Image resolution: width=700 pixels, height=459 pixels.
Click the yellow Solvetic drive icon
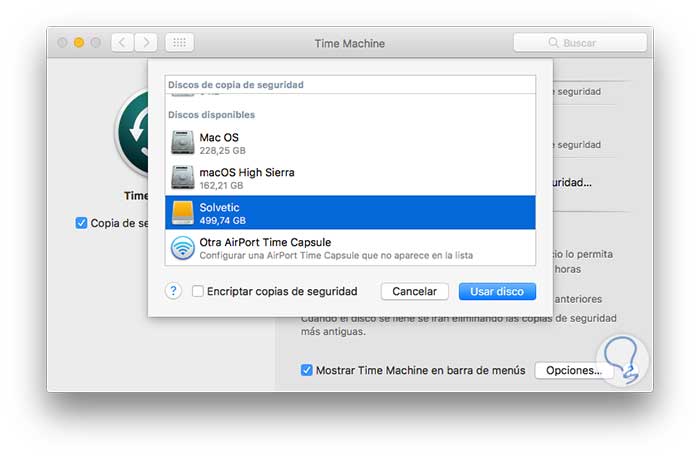(x=183, y=213)
